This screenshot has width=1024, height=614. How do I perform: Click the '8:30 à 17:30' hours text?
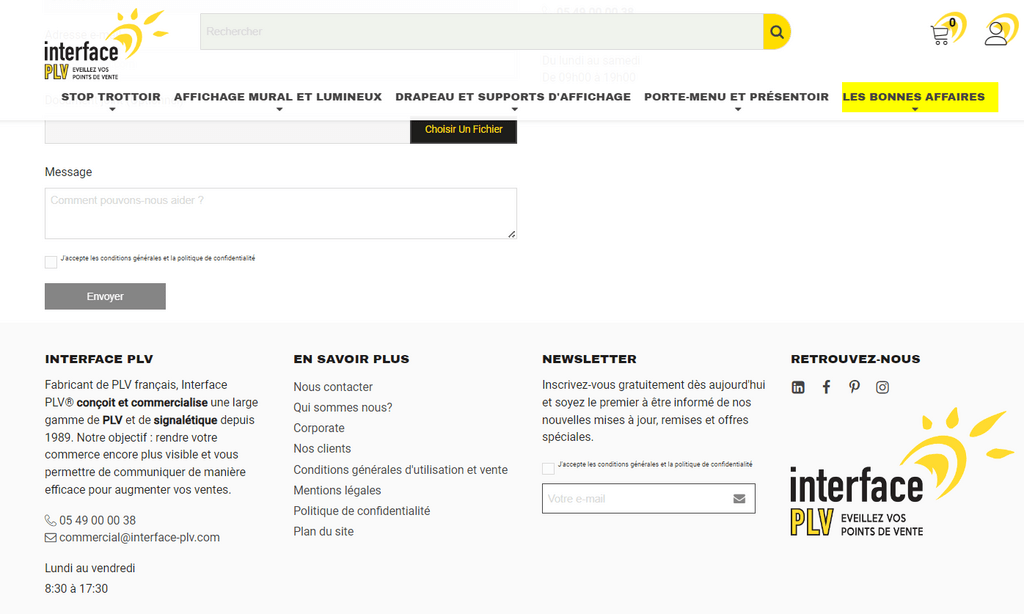76,589
